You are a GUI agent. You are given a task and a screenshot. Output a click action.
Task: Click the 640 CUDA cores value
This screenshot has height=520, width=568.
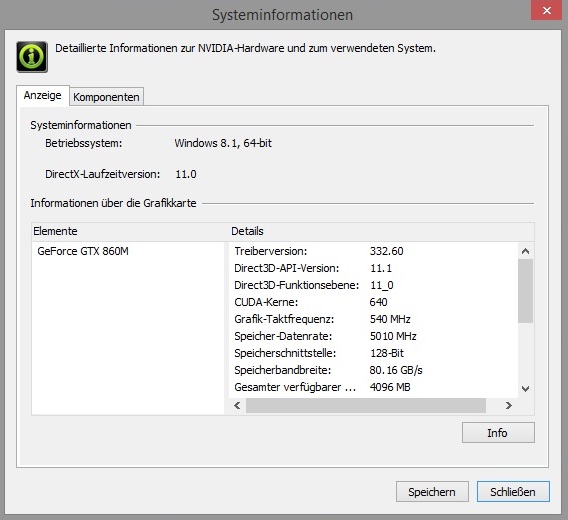379,302
